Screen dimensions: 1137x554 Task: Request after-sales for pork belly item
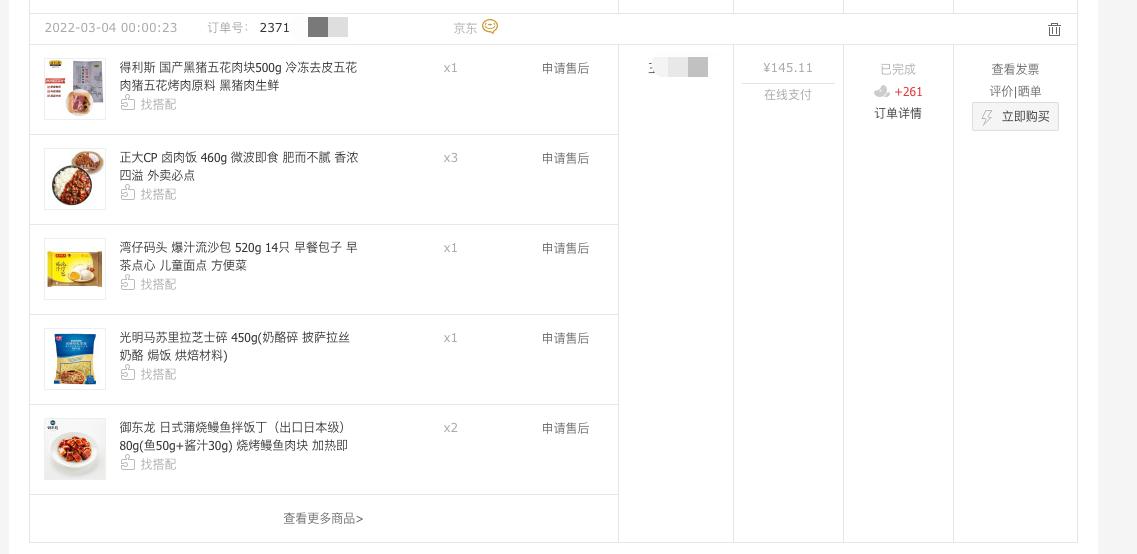(x=565, y=69)
